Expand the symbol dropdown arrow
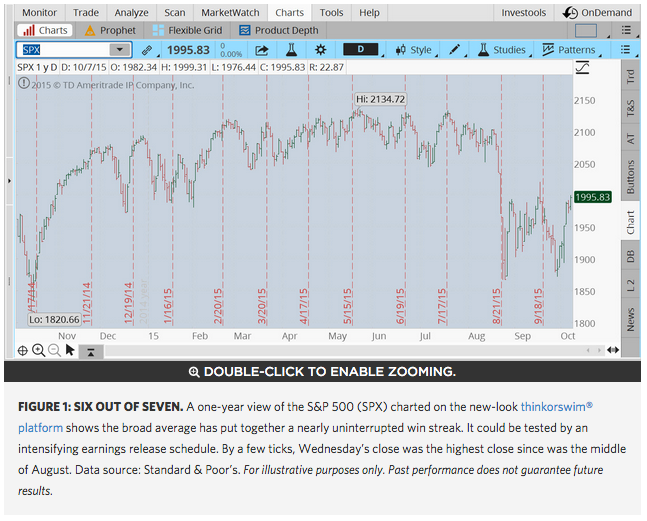This screenshot has height=521, width=647. click(120, 50)
